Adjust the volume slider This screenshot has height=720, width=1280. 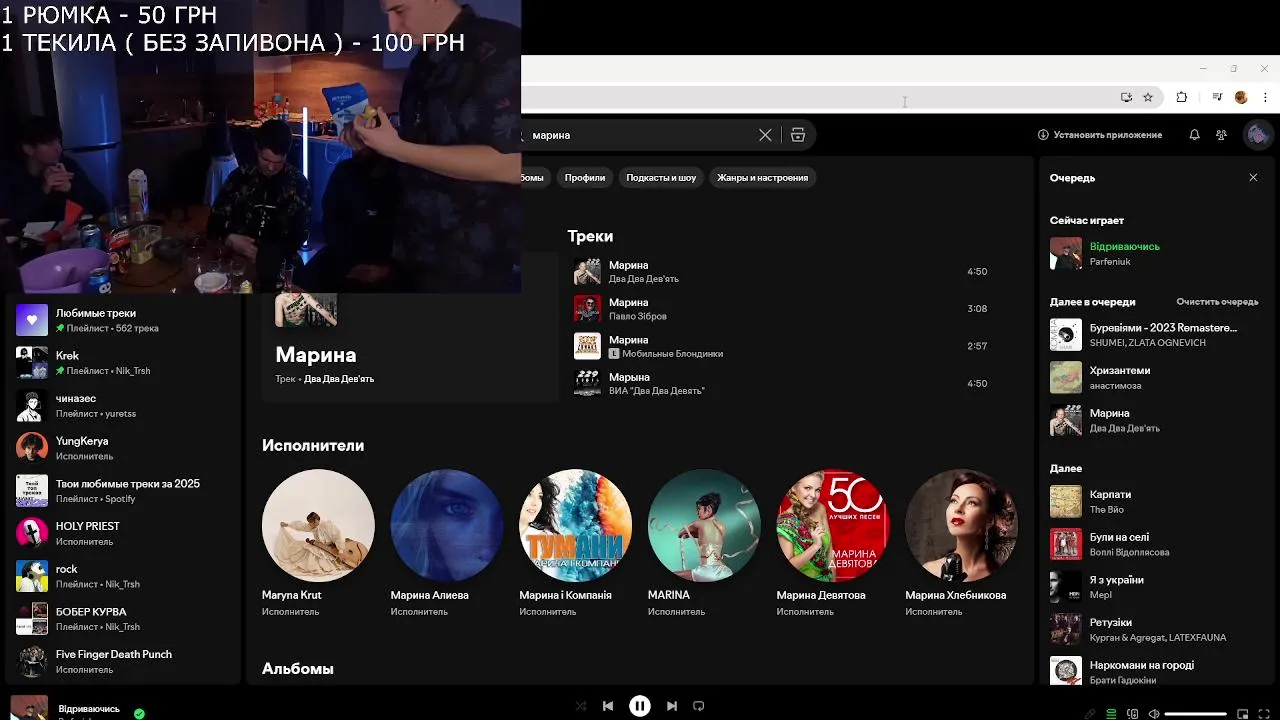coord(1196,714)
